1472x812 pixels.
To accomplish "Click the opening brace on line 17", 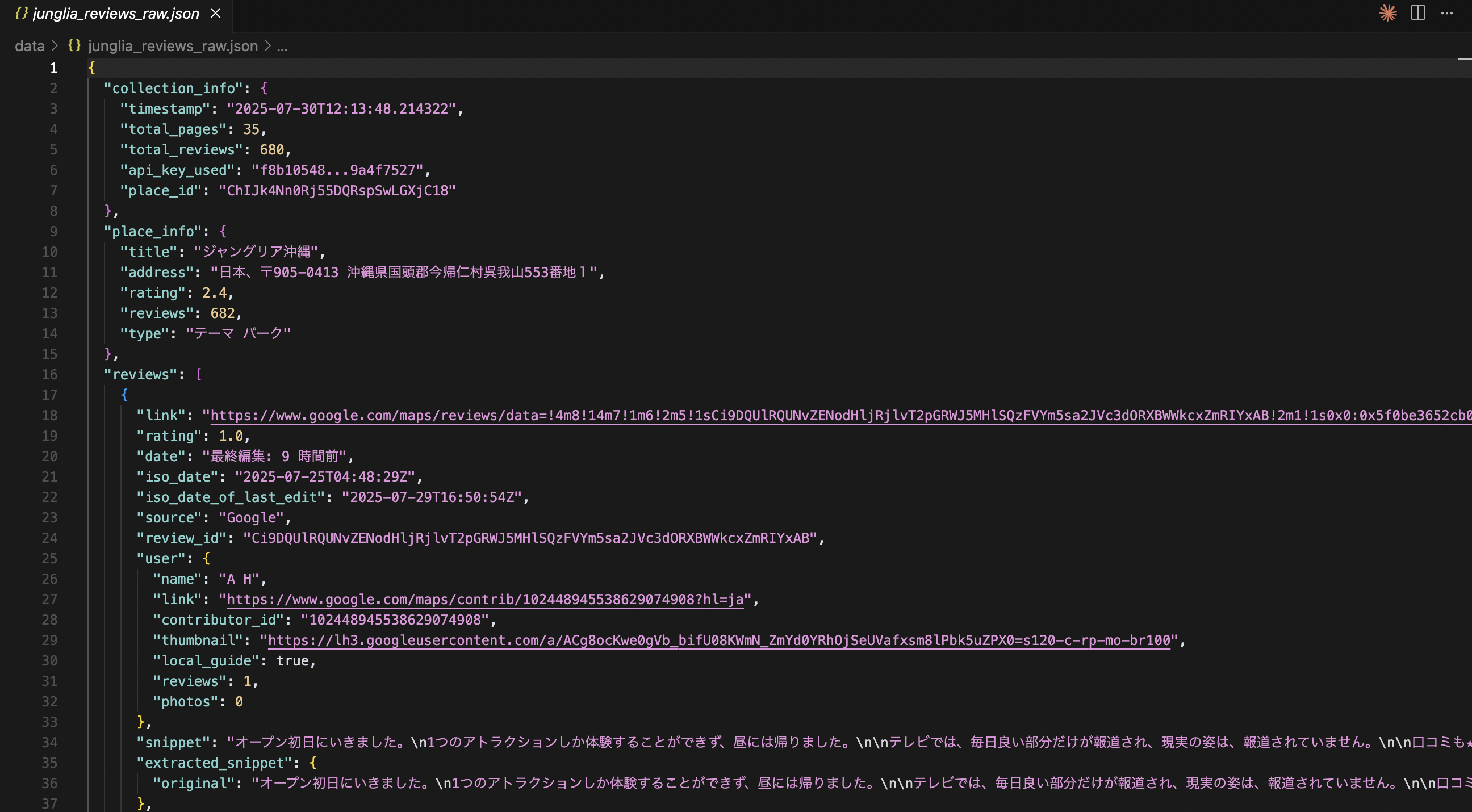I will [x=124, y=395].
